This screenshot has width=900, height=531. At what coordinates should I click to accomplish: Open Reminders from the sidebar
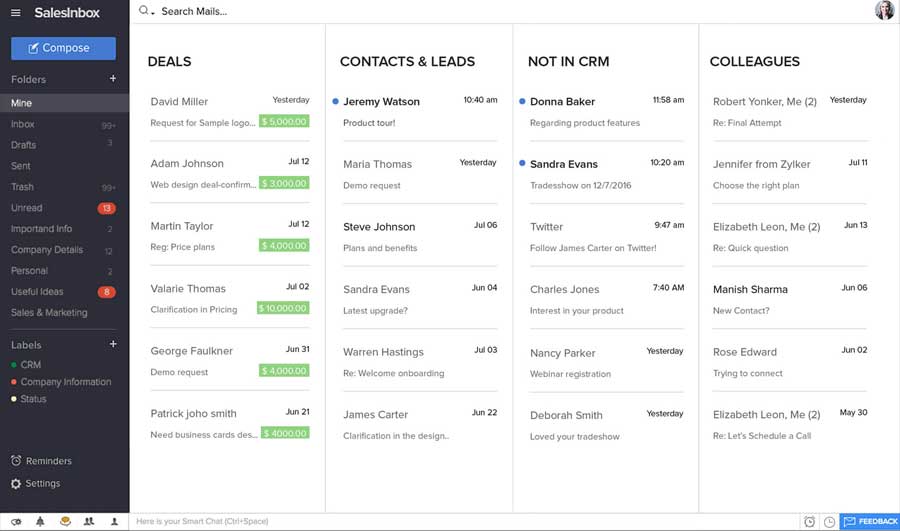click(x=48, y=461)
